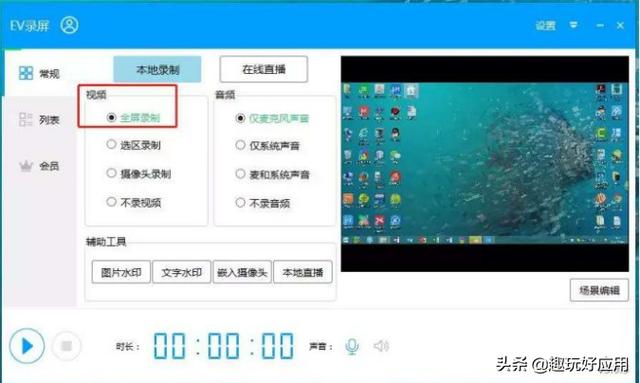Open 设置 in the title bar
Image resolution: width=640 pixels, height=383 pixels.
546,26
